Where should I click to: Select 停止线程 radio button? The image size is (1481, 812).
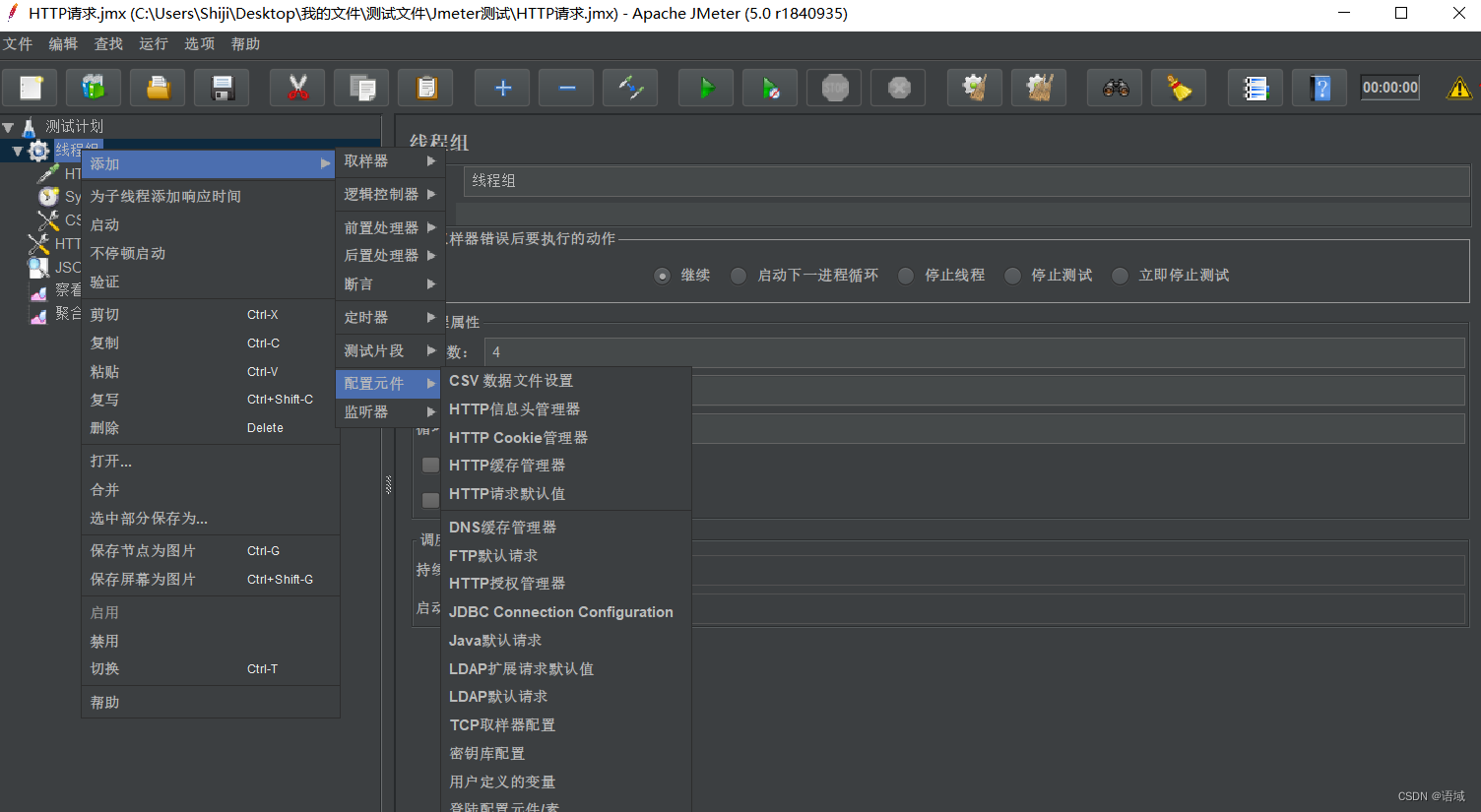[x=906, y=276]
